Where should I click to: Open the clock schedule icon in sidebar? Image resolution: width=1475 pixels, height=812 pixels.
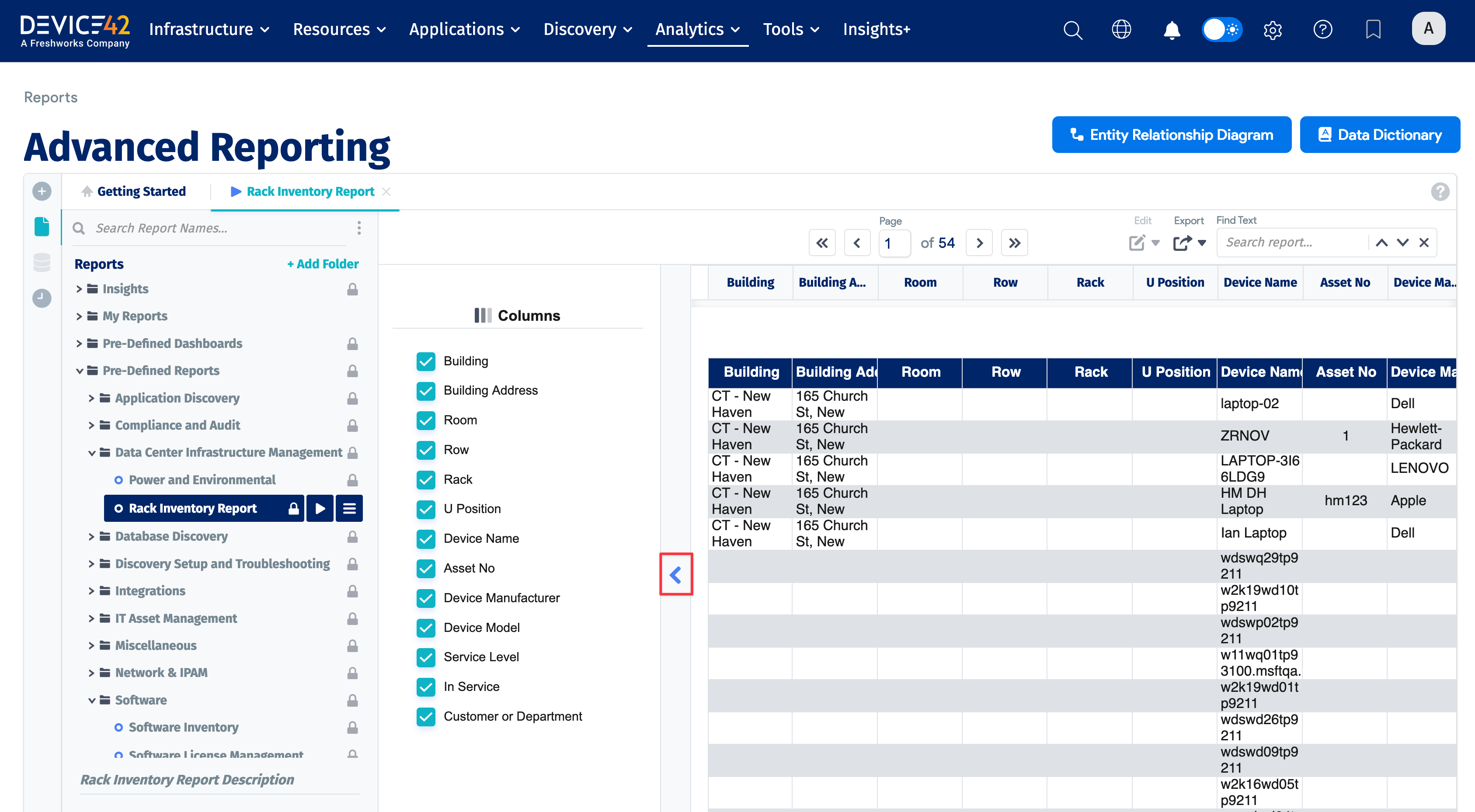(42, 298)
